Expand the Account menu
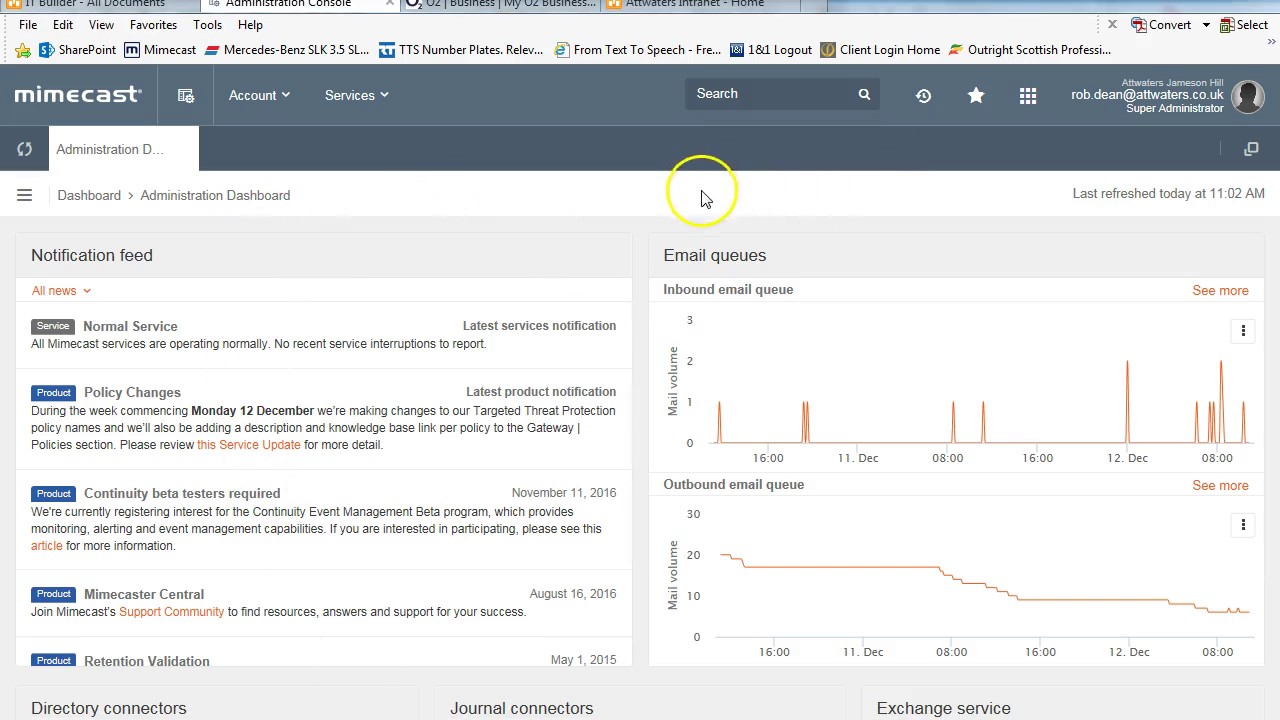Image resolution: width=1280 pixels, height=720 pixels. pyautogui.click(x=259, y=95)
